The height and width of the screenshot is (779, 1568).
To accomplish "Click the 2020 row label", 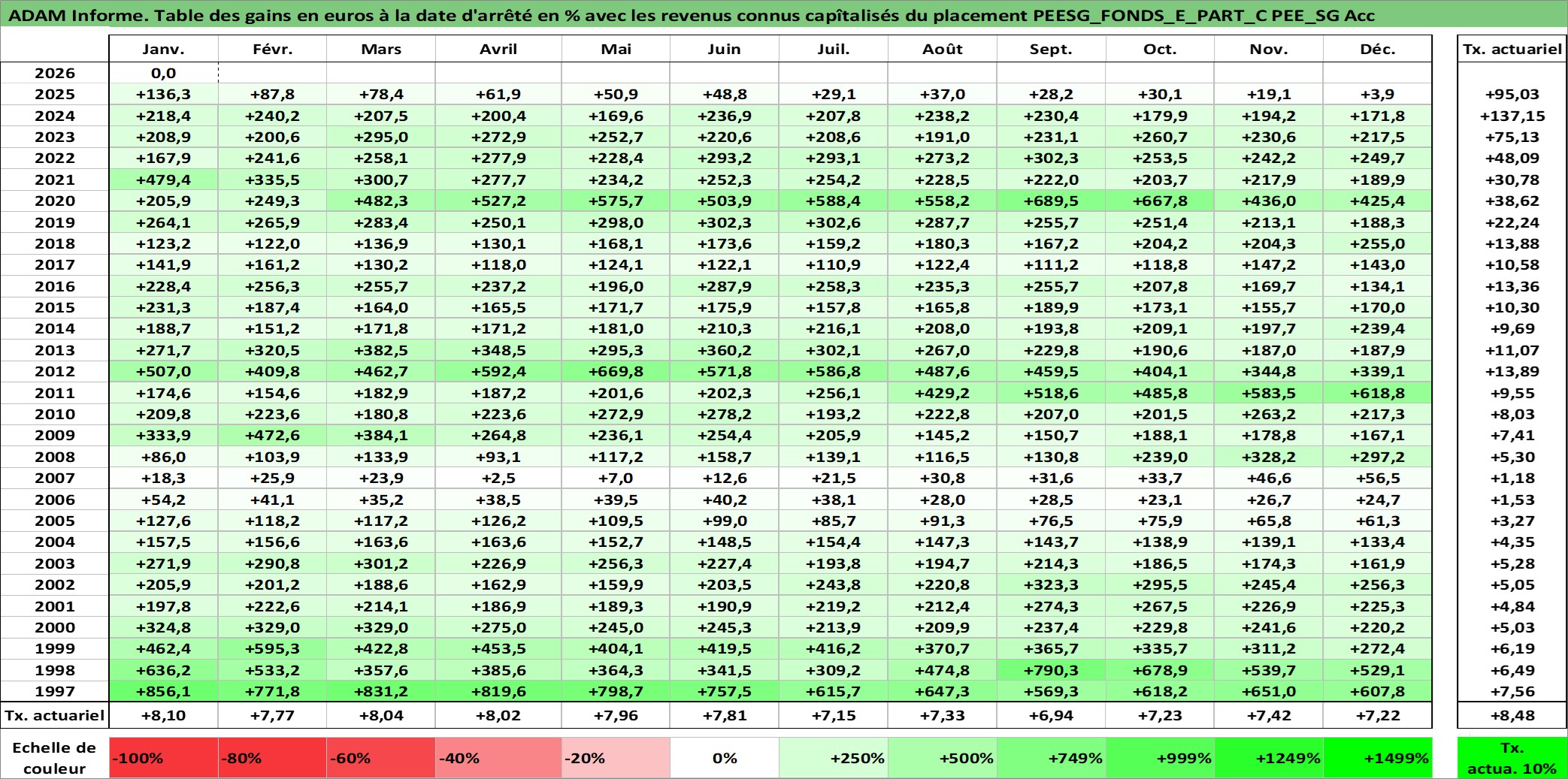I will point(55,201).
